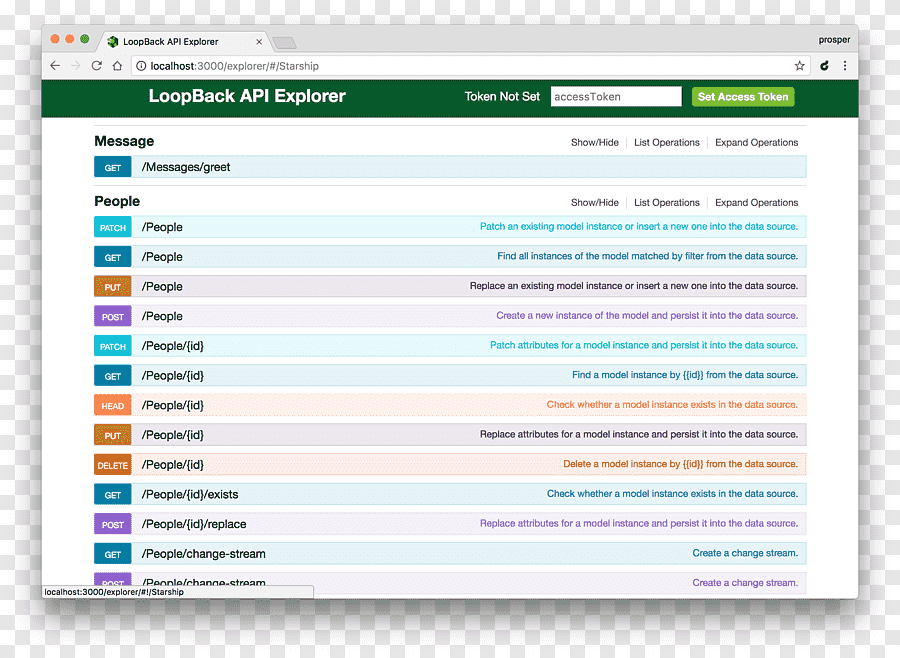Expand 'Delete a model instance by {{id}}' operation

(680, 464)
